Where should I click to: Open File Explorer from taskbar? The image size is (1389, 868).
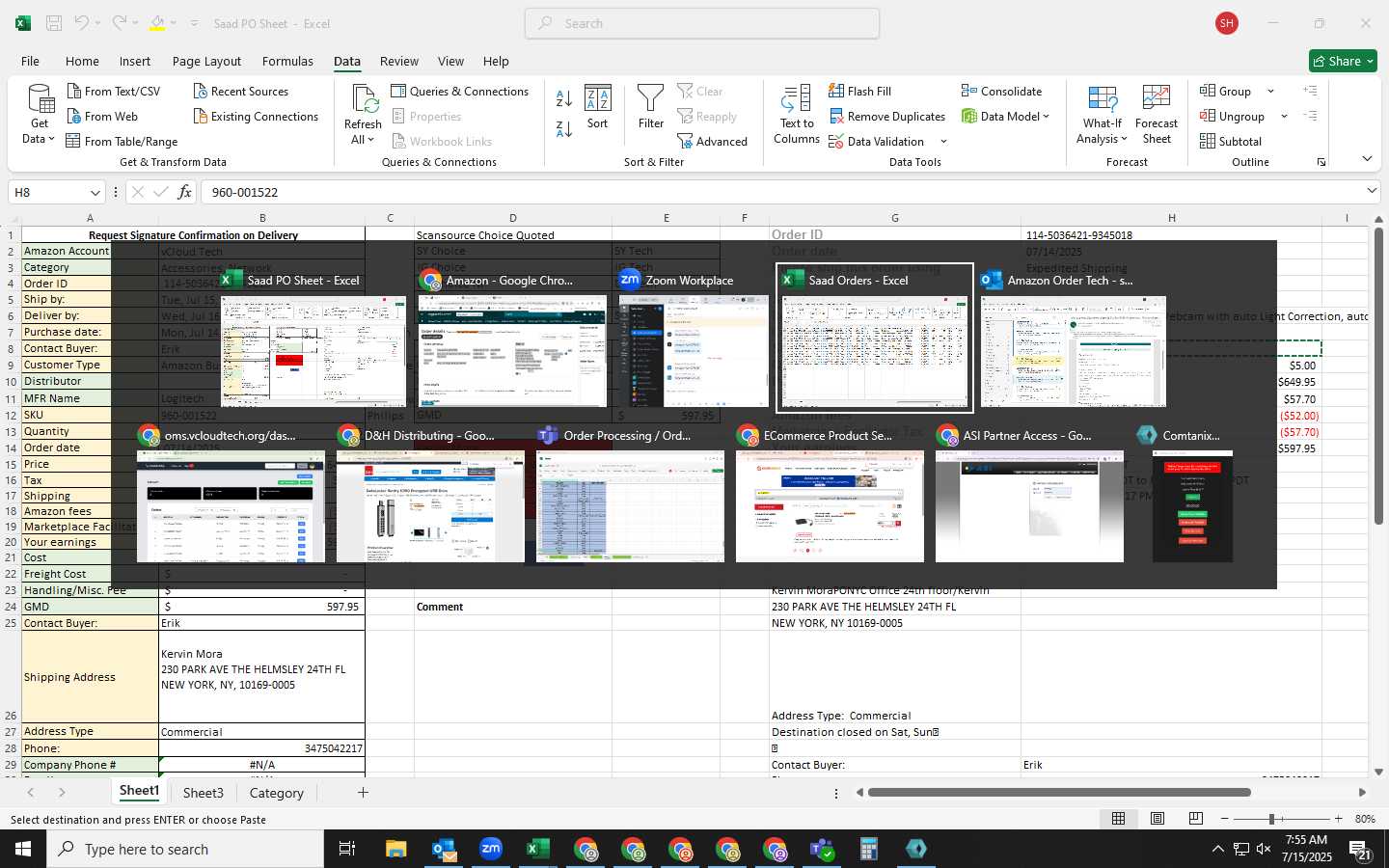(x=396, y=849)
